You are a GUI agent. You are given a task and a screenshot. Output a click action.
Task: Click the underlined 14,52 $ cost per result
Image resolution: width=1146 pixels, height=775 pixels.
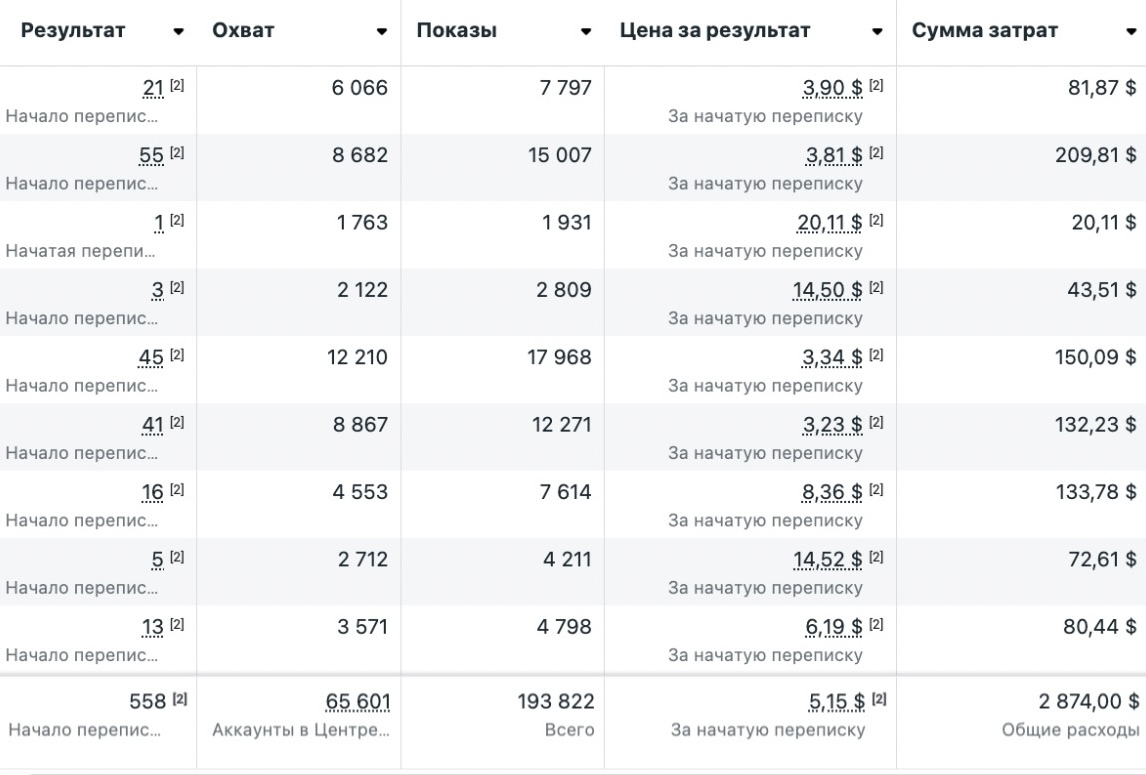828,560
